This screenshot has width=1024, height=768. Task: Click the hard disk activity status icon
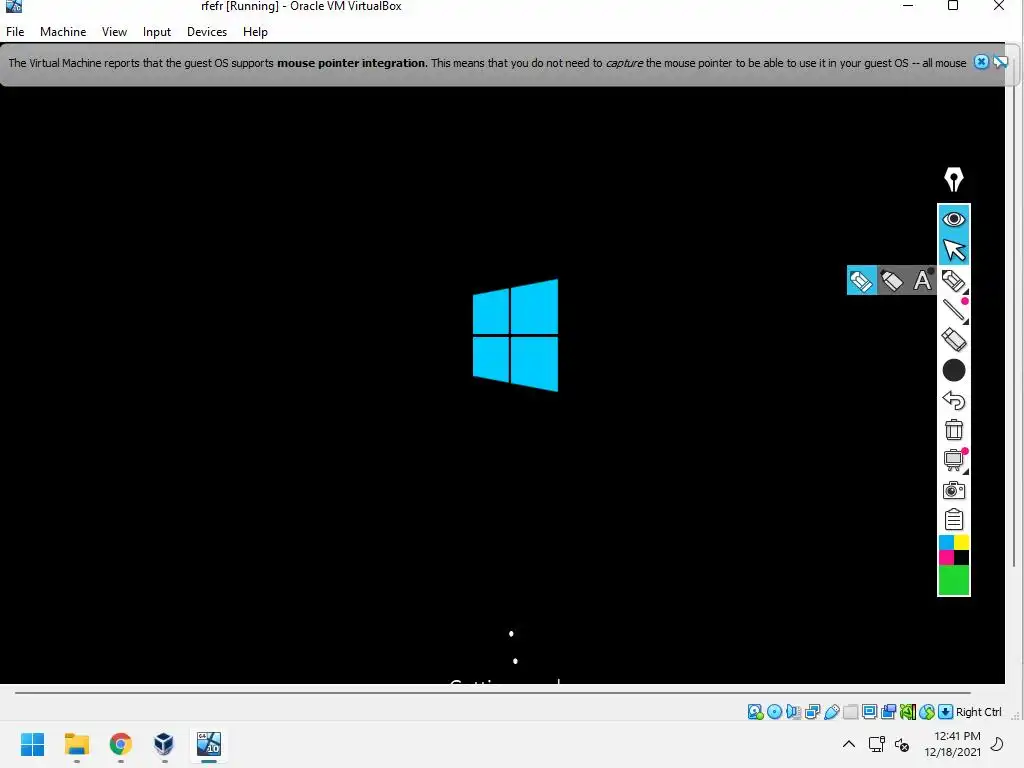756,712
